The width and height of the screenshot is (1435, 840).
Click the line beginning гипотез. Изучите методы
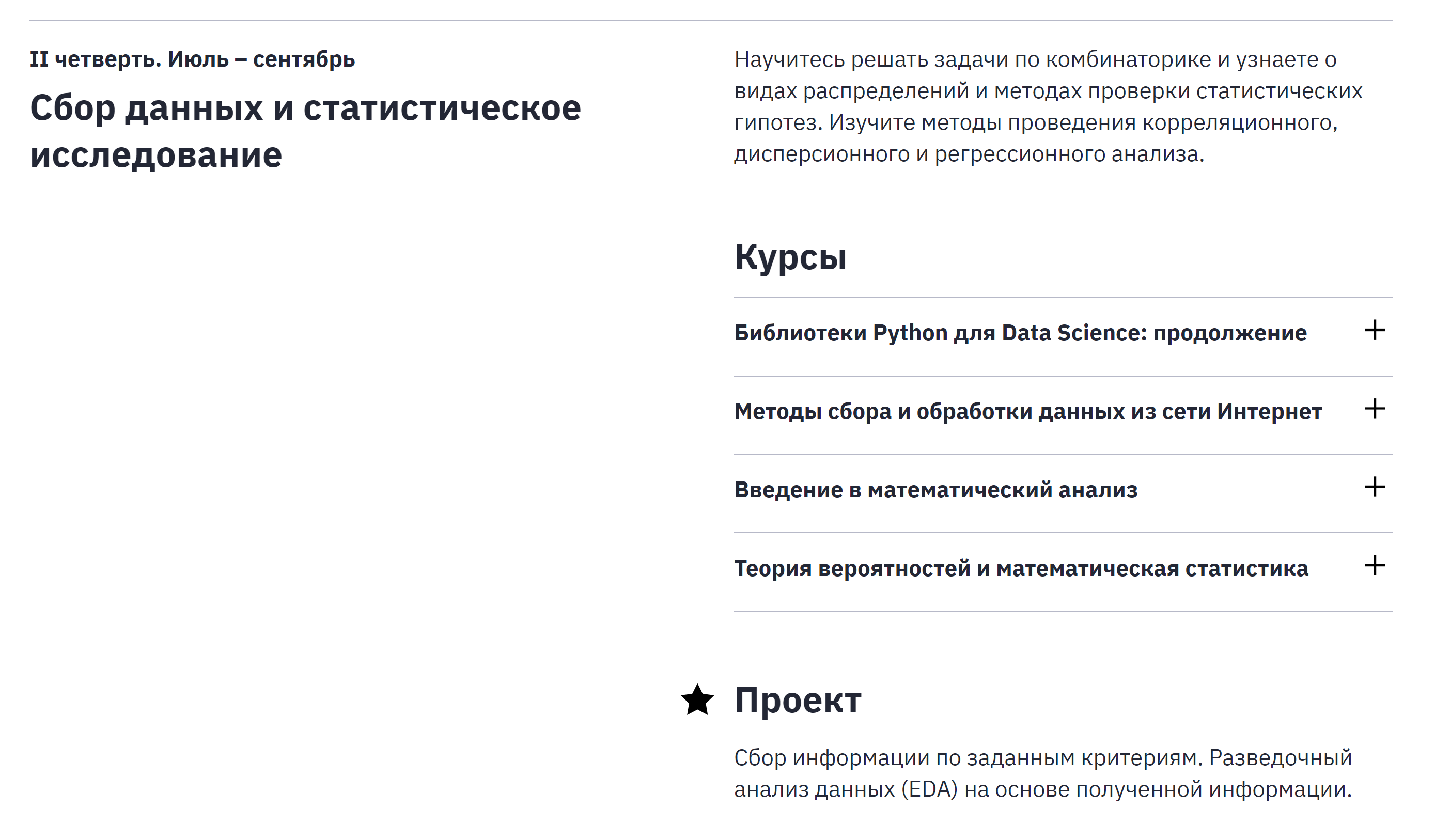coord(1035,122)
